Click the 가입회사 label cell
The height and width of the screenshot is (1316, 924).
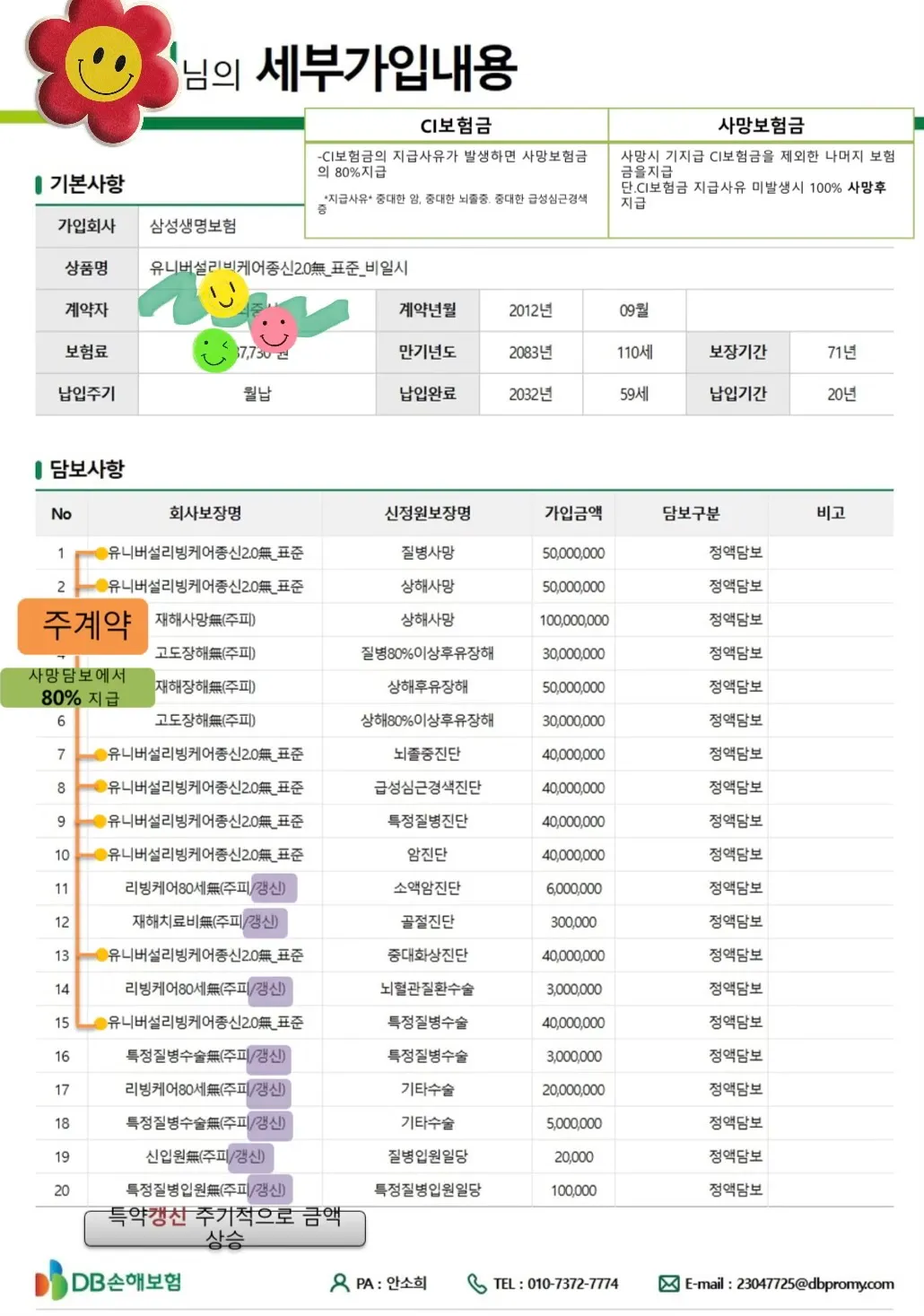pyautogui.click(x=87, y=226)
